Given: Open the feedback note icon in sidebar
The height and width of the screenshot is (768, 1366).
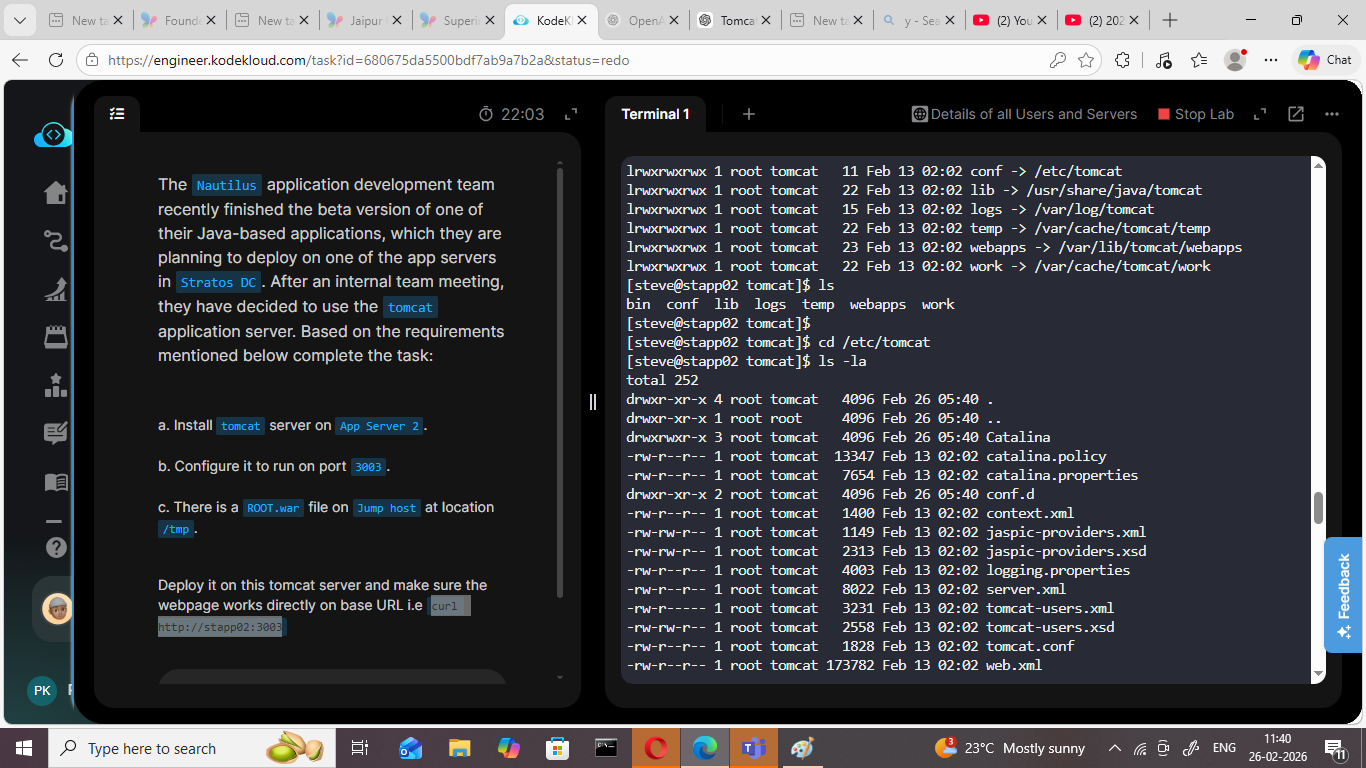Looking at the screenshot, I should tap(56, 433).
